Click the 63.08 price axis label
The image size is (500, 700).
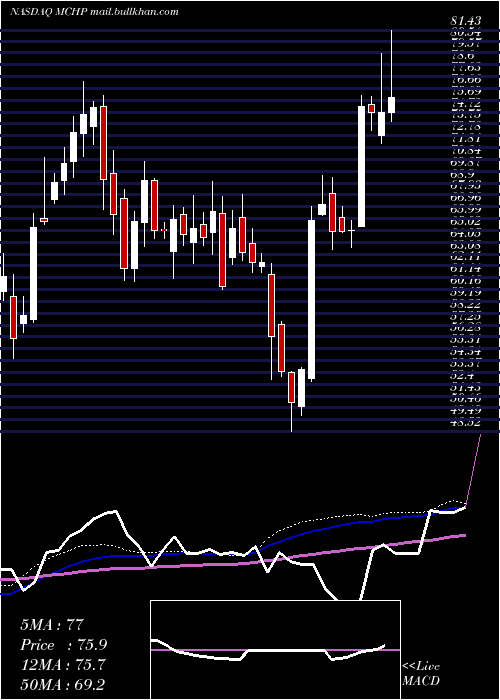tap(466, 246)
